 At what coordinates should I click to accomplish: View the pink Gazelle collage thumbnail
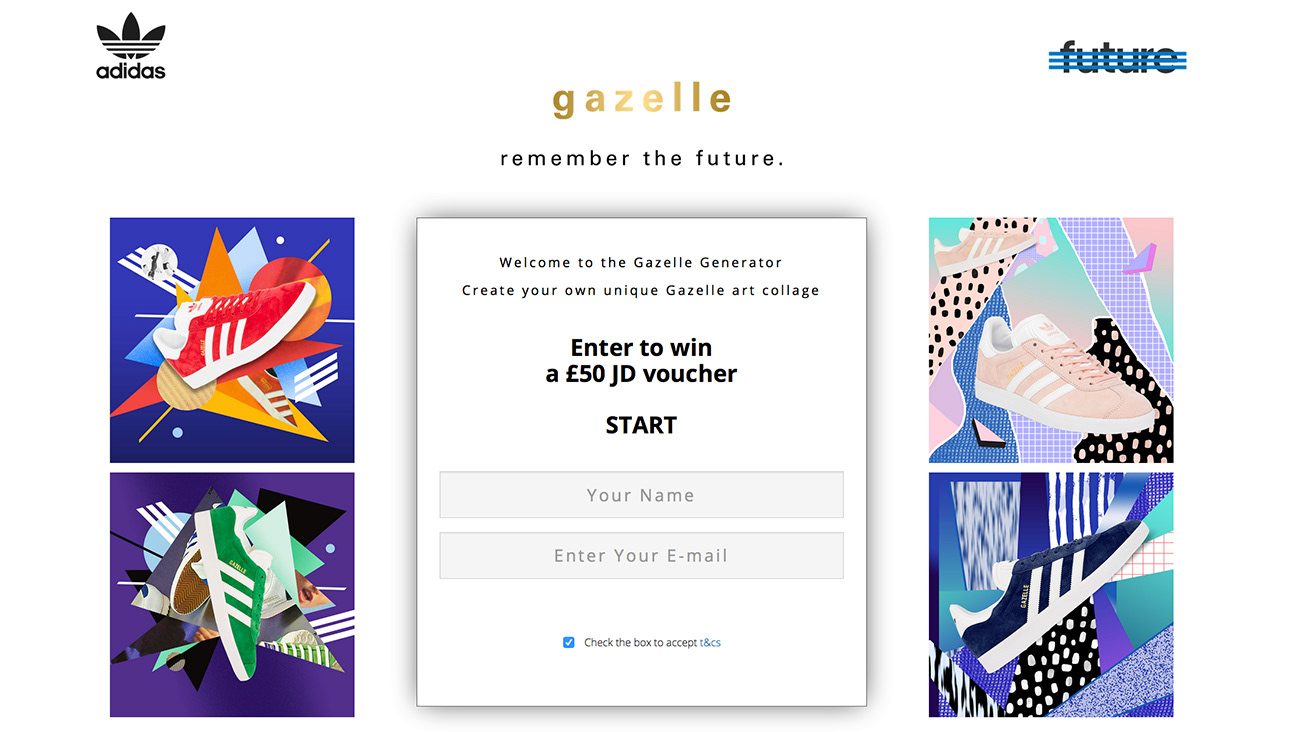1051,340
